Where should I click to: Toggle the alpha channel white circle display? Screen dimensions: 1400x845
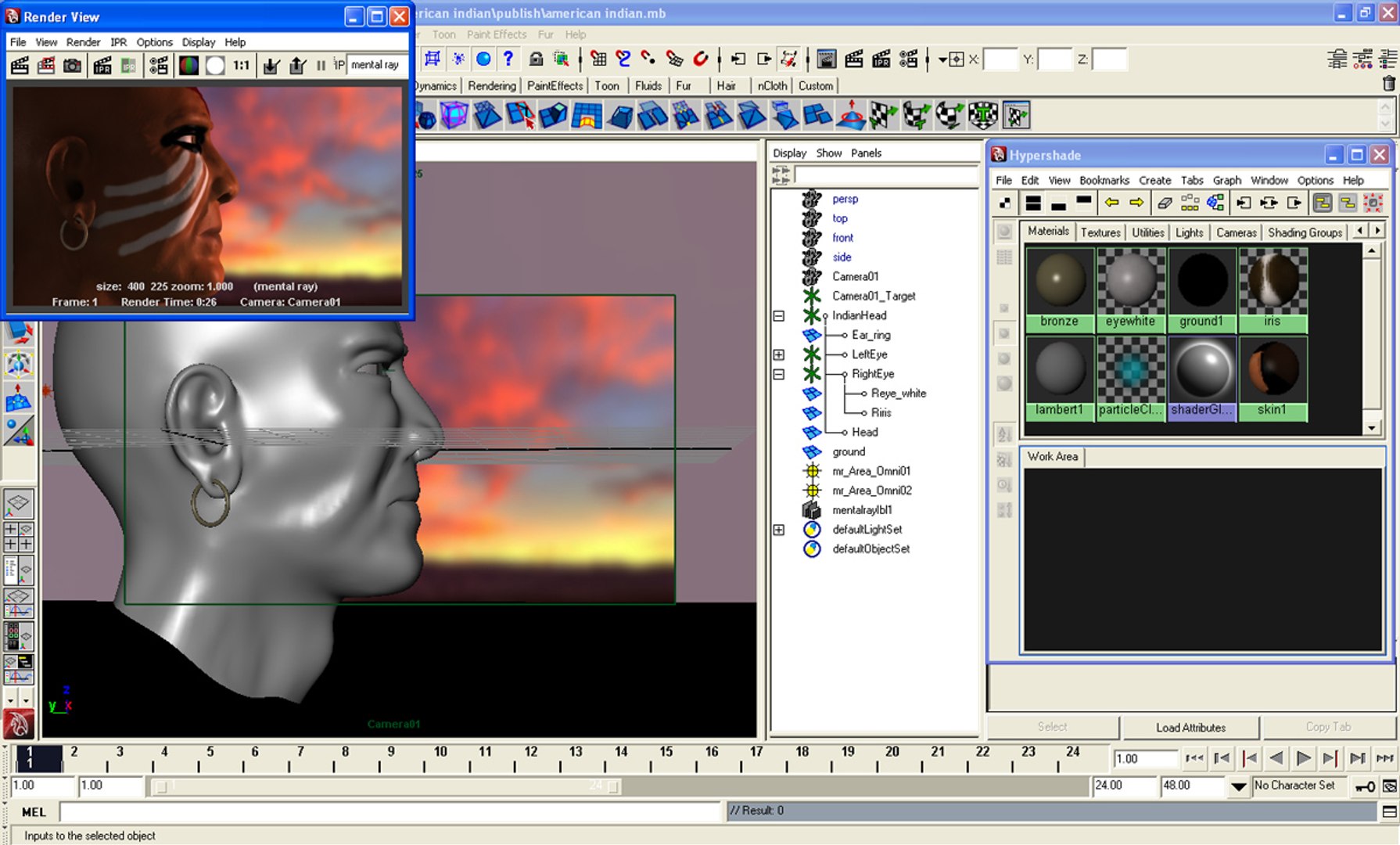click(215, 66)
